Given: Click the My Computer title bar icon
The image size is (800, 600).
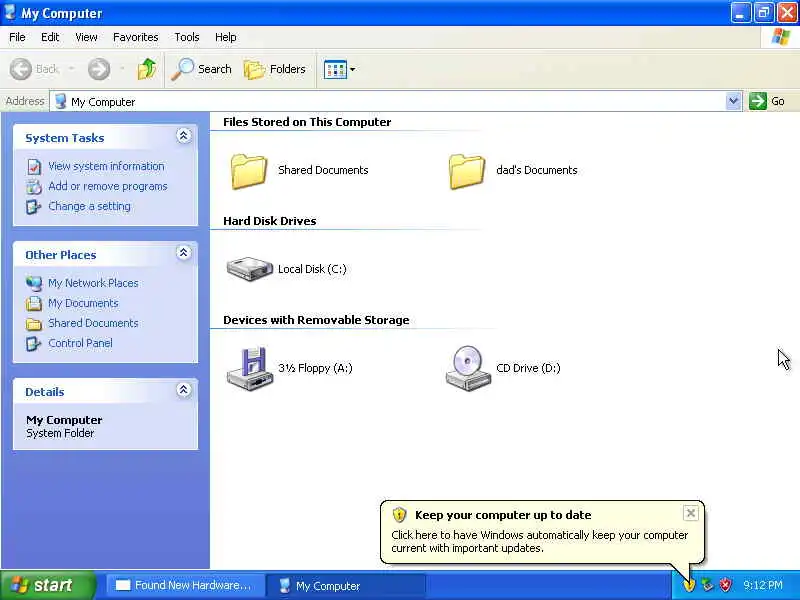Looking at the screenshot, I should 10,12.
